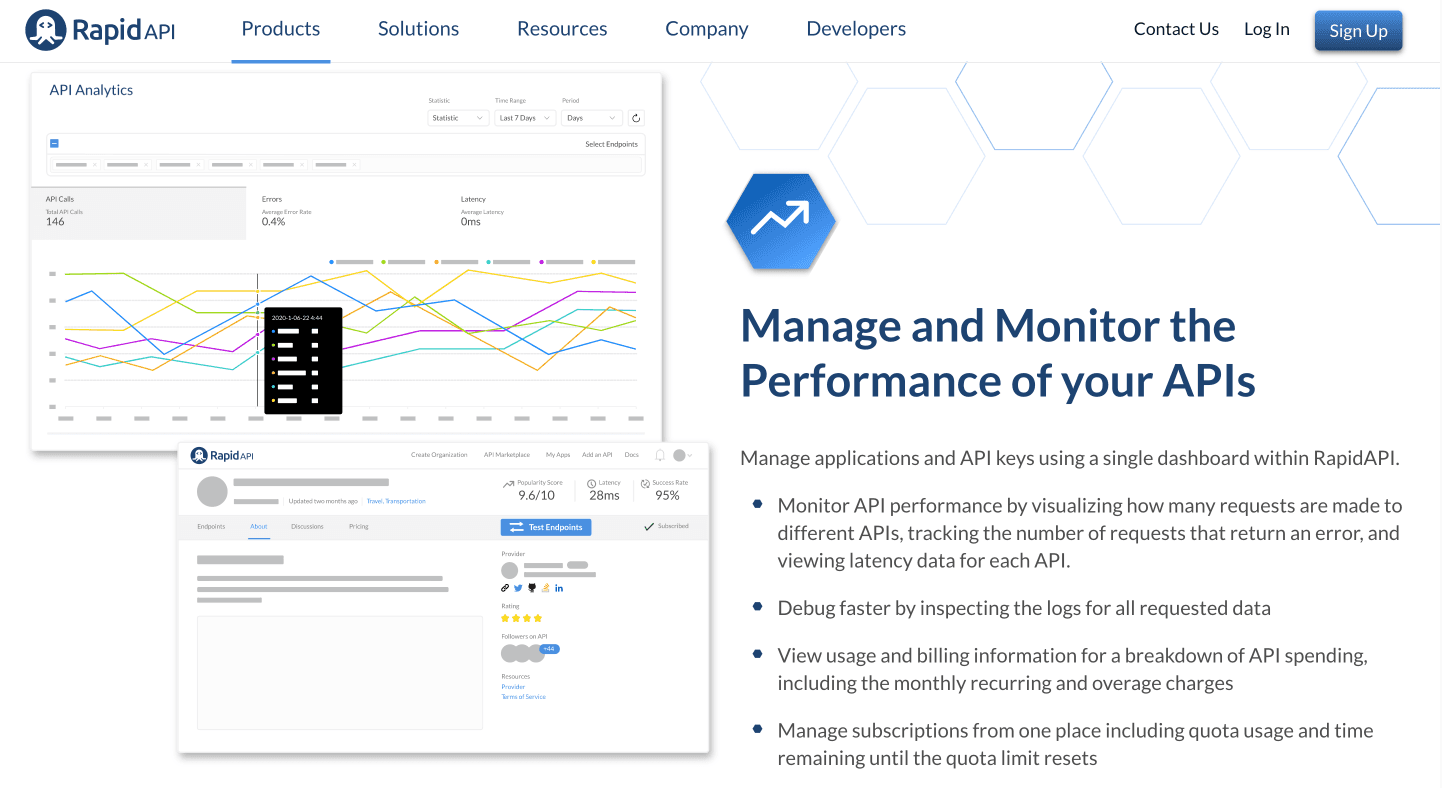Open the Days period dropdown
1442x788 pixels.
[x=592, y=118]
